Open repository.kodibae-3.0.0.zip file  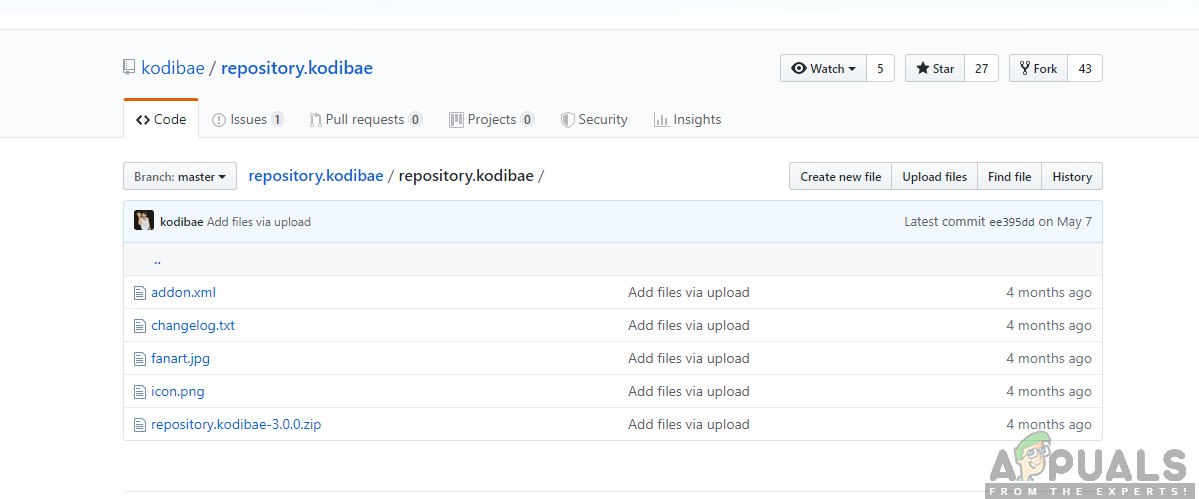(x=236, y=424)
